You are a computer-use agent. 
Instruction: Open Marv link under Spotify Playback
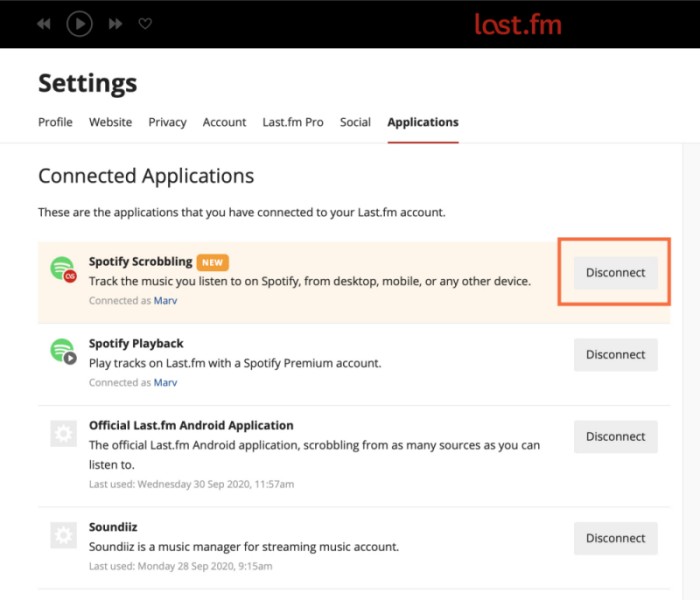click(x=165, y=383)
